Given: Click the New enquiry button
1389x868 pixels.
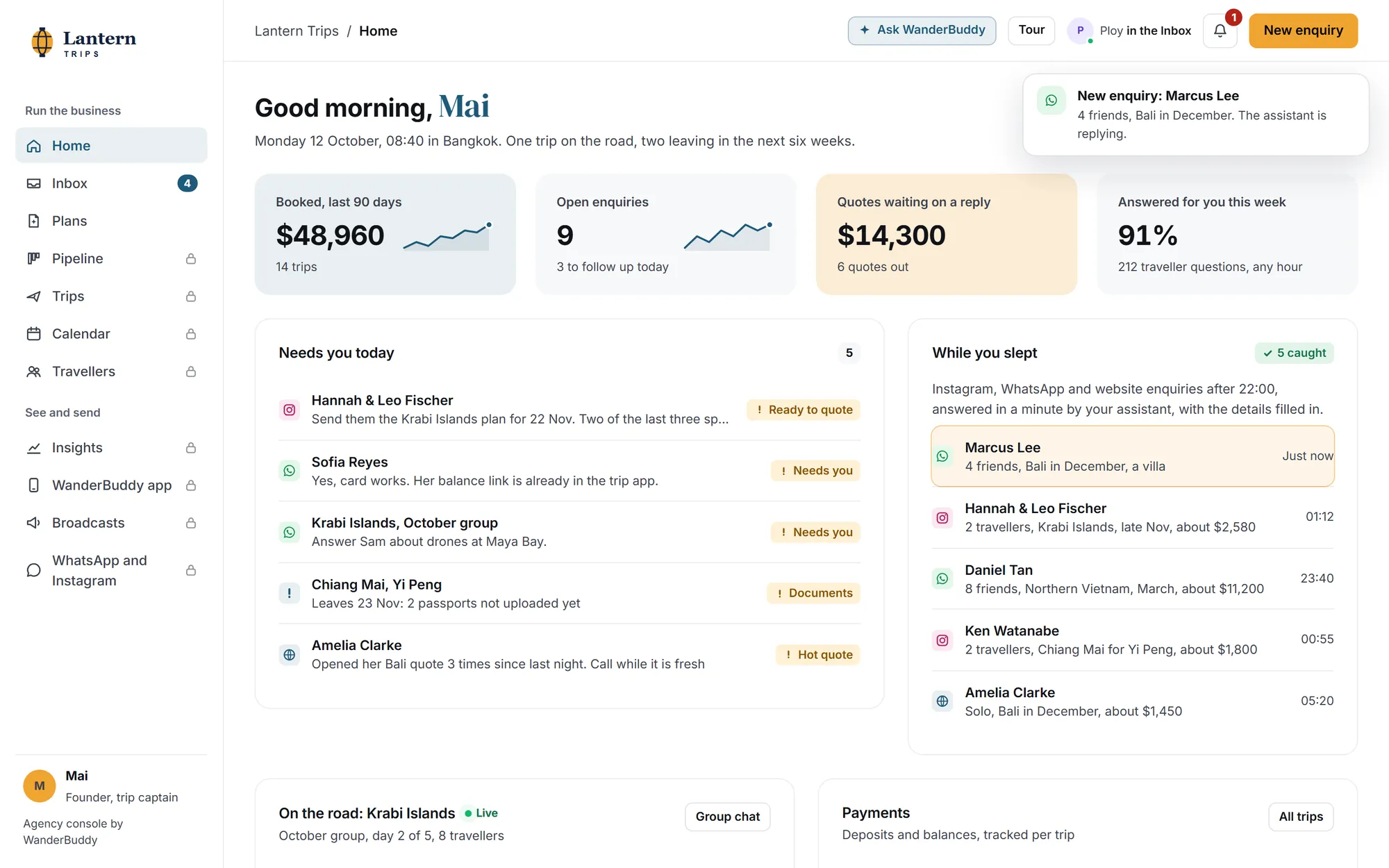Looking at the screenshot, I should pos(1303,31).
